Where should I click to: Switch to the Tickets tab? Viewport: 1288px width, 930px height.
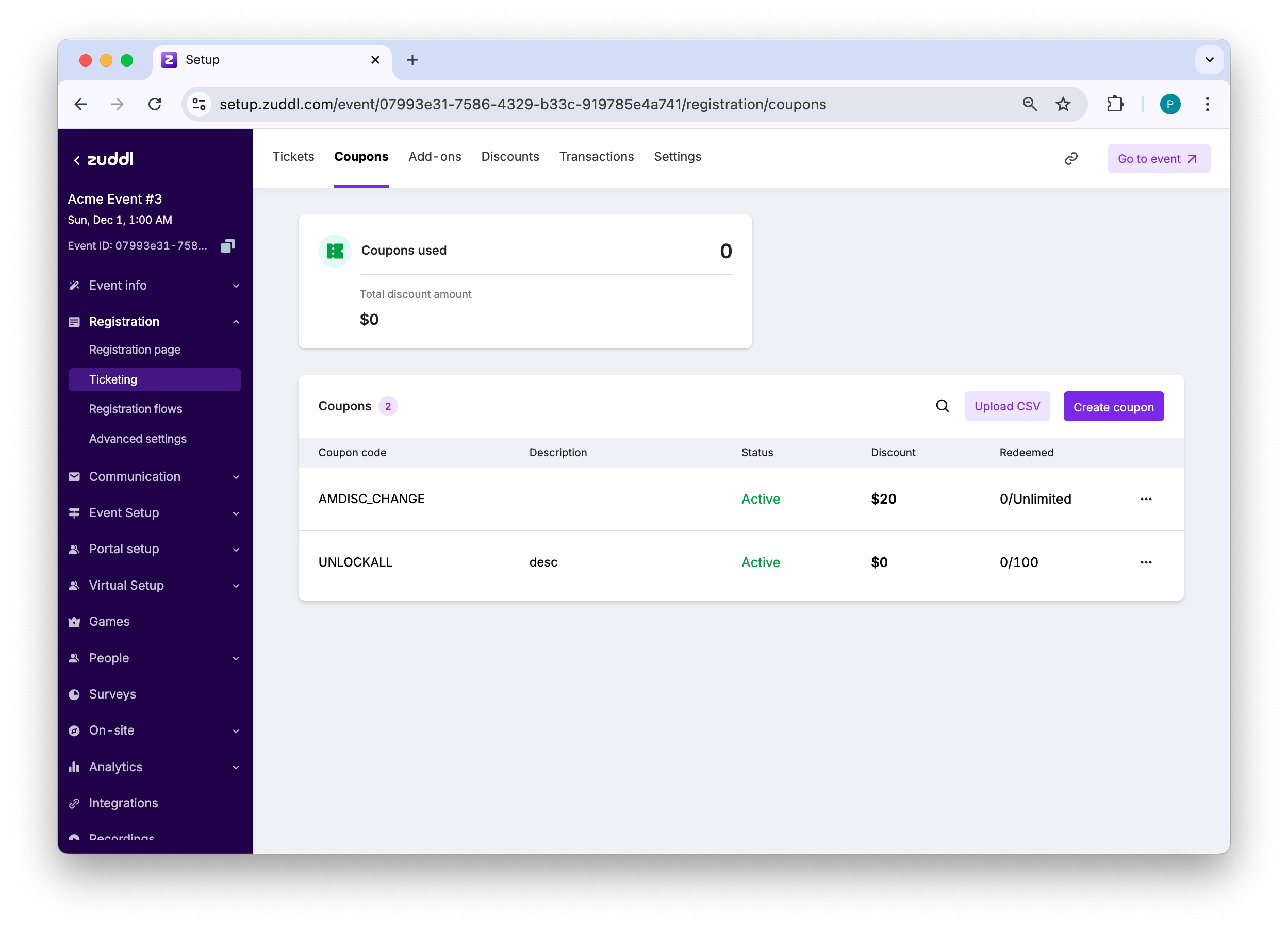click(293, 157)
